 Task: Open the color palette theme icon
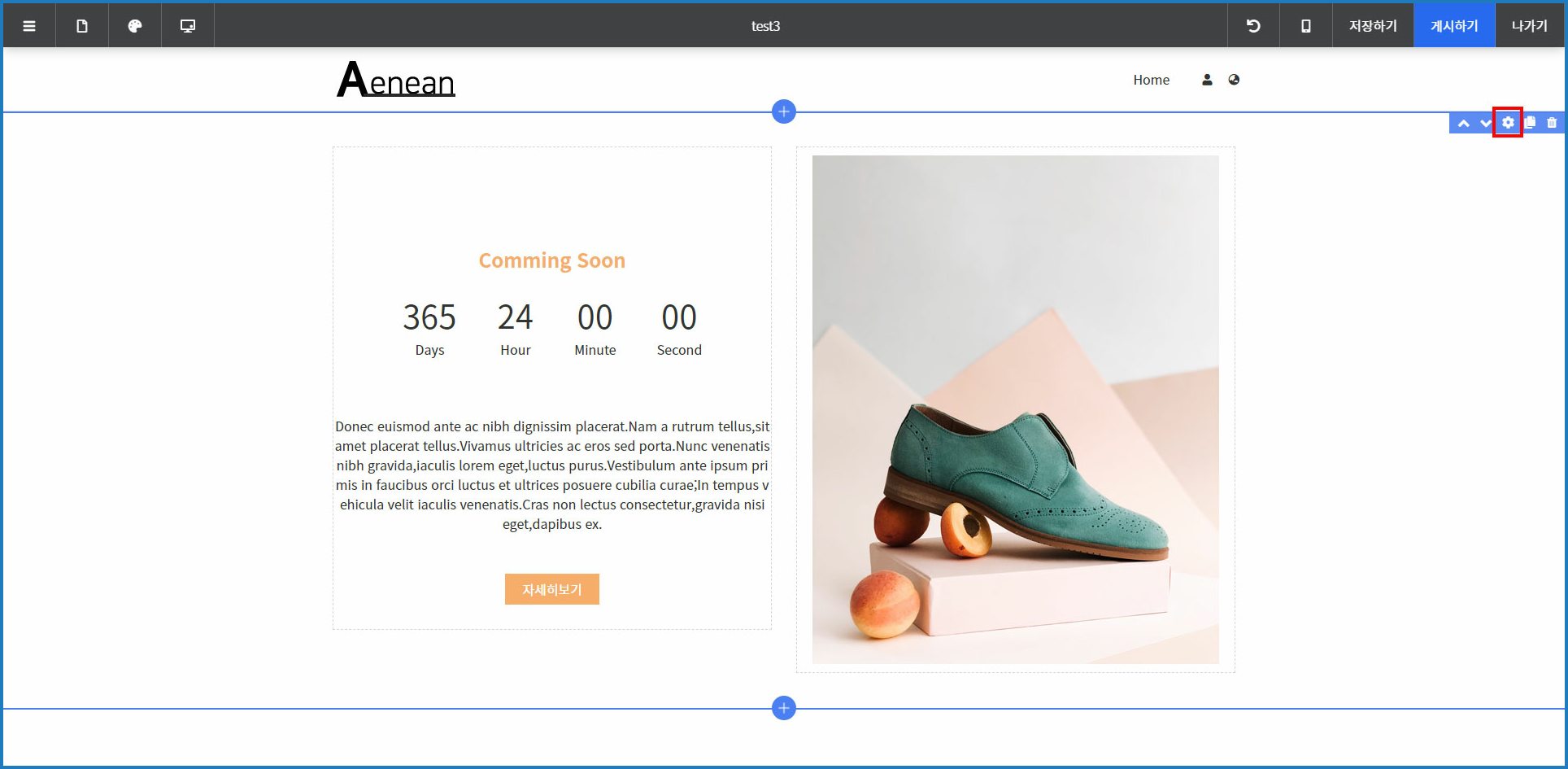point(135,26)
